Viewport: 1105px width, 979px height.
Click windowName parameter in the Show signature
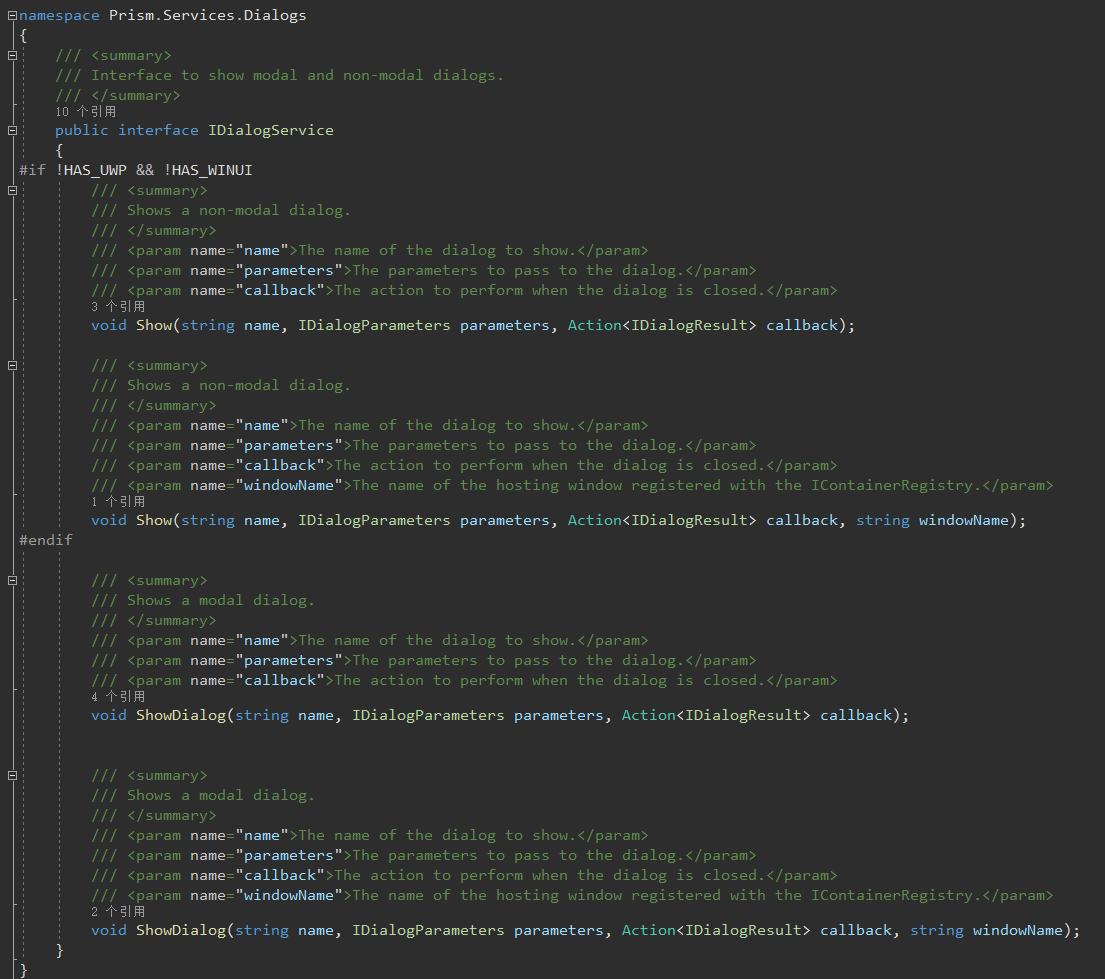point(963,520)
